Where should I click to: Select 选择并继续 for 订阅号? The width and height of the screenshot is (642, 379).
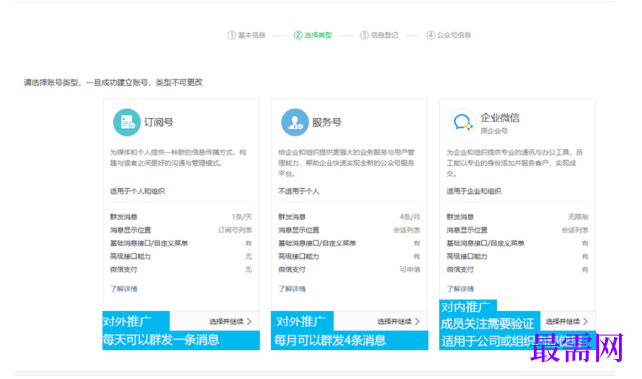click(226, 322)
